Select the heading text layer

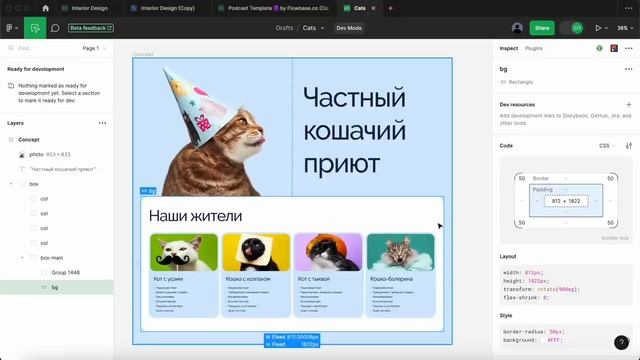[63, 169]
